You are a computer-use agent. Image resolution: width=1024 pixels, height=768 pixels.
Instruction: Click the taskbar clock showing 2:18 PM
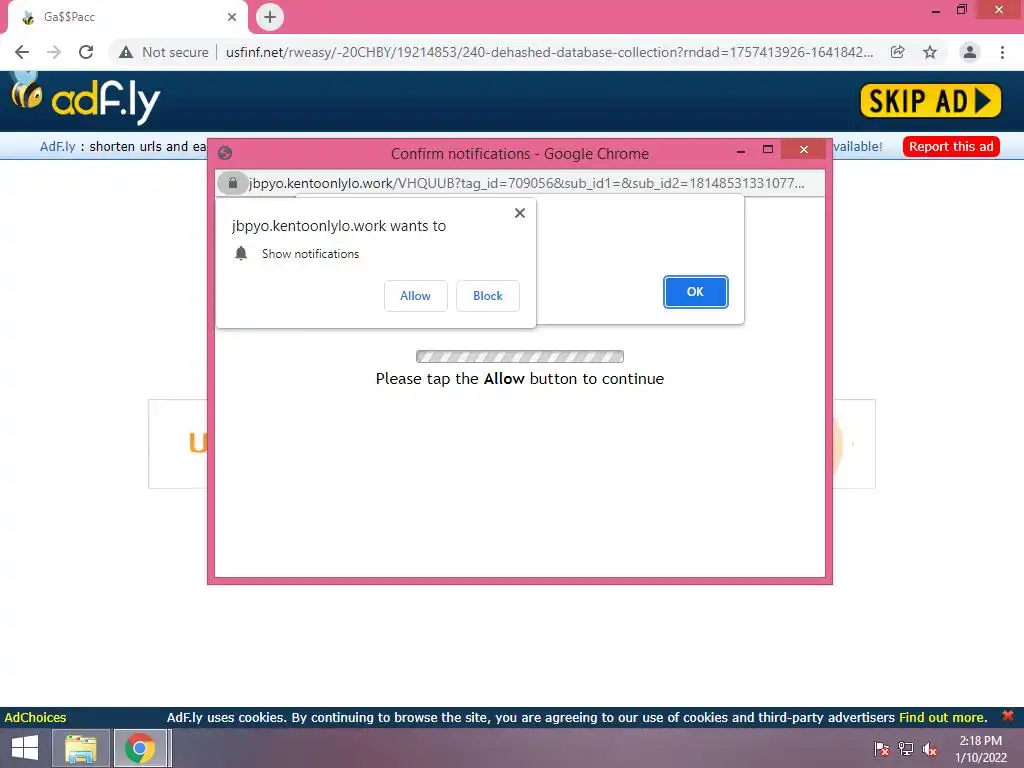click(x=981, y=749)
